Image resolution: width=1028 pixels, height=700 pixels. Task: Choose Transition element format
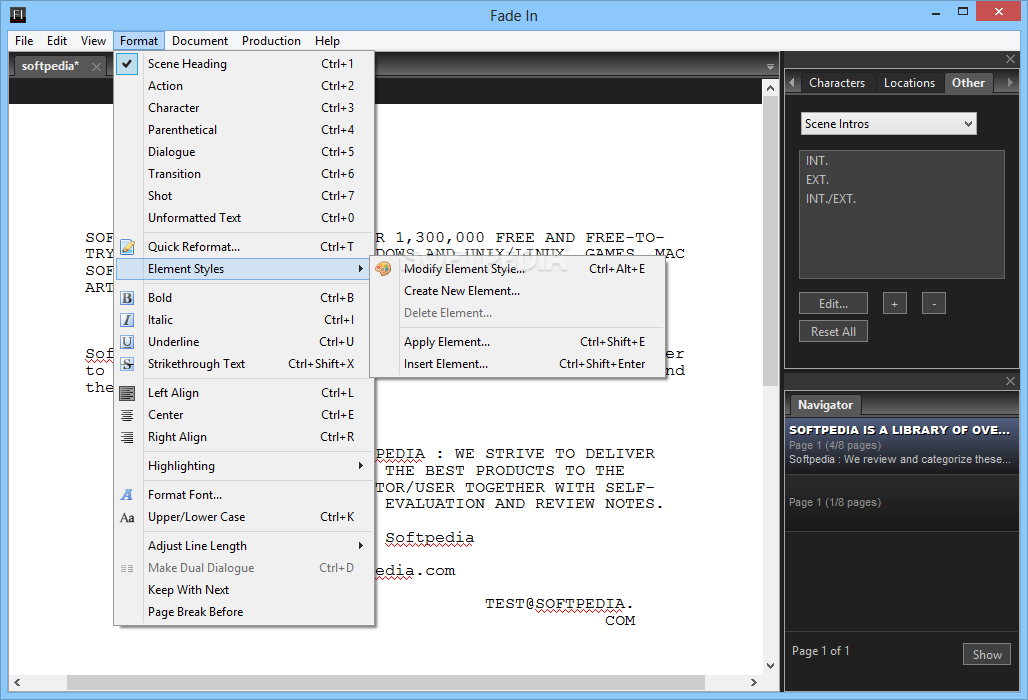click(x=241, y=174)
